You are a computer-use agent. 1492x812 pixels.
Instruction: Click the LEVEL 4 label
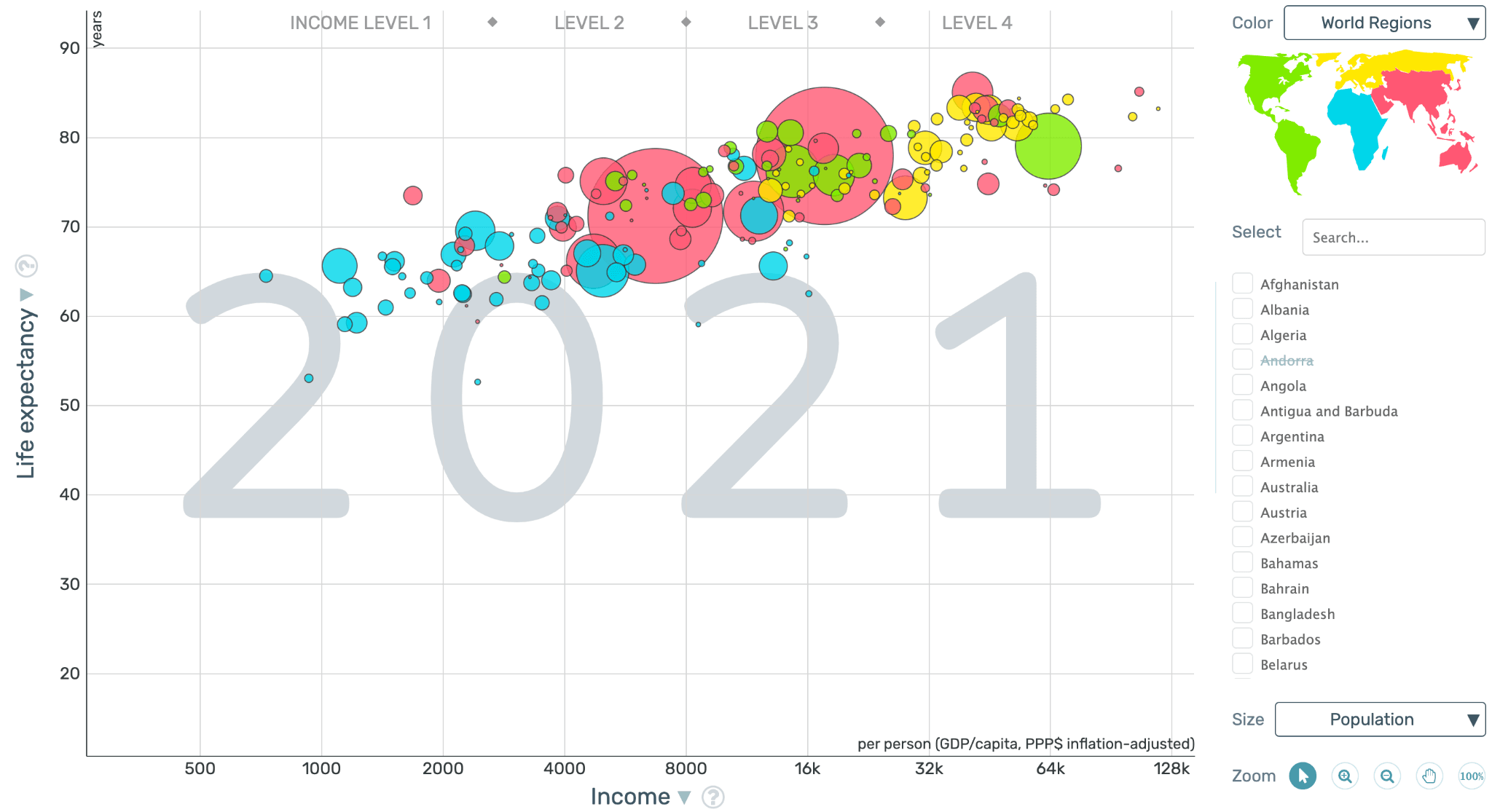(977, 23)
